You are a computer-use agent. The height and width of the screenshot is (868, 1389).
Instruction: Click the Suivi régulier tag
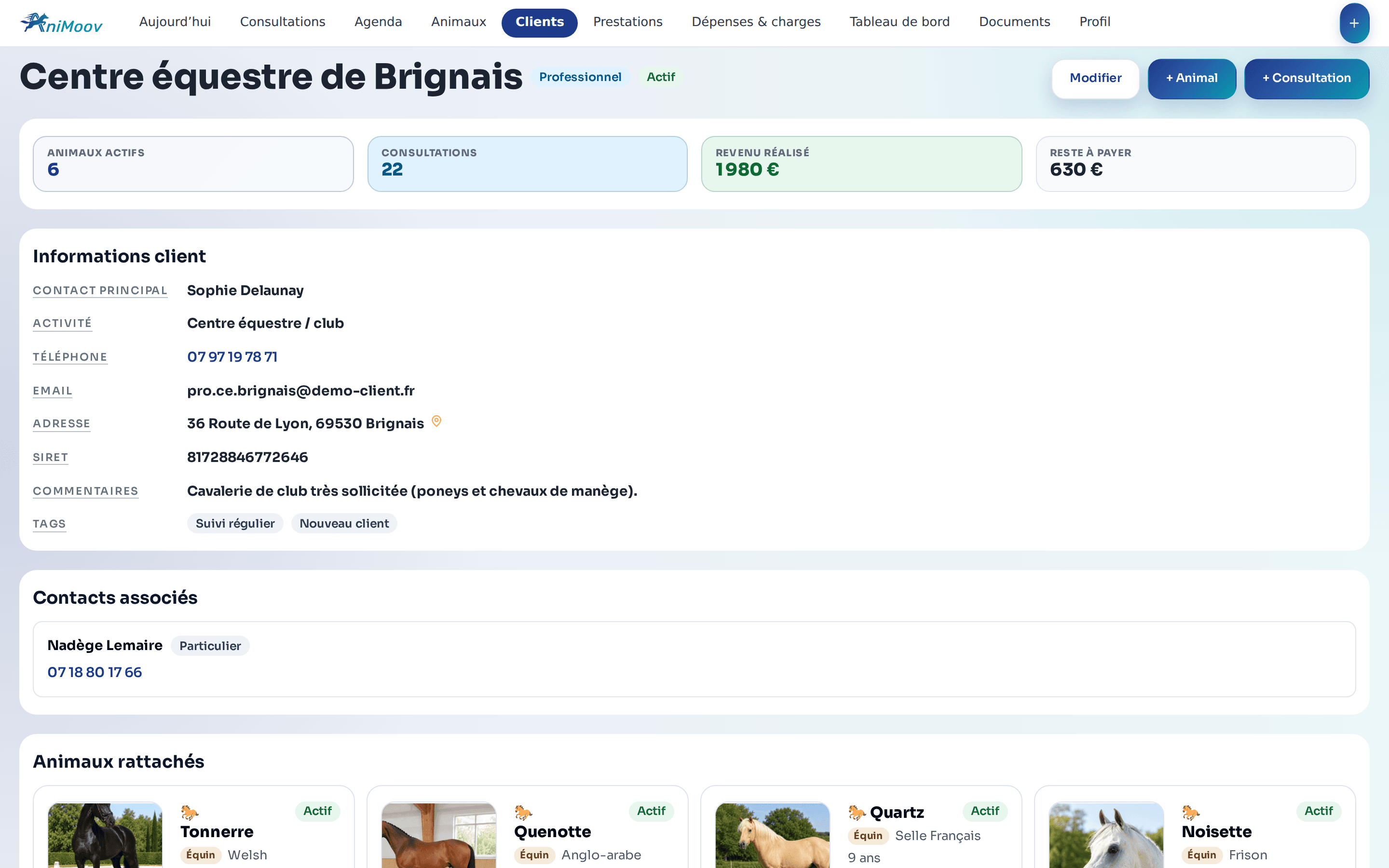tap(235, 524)
